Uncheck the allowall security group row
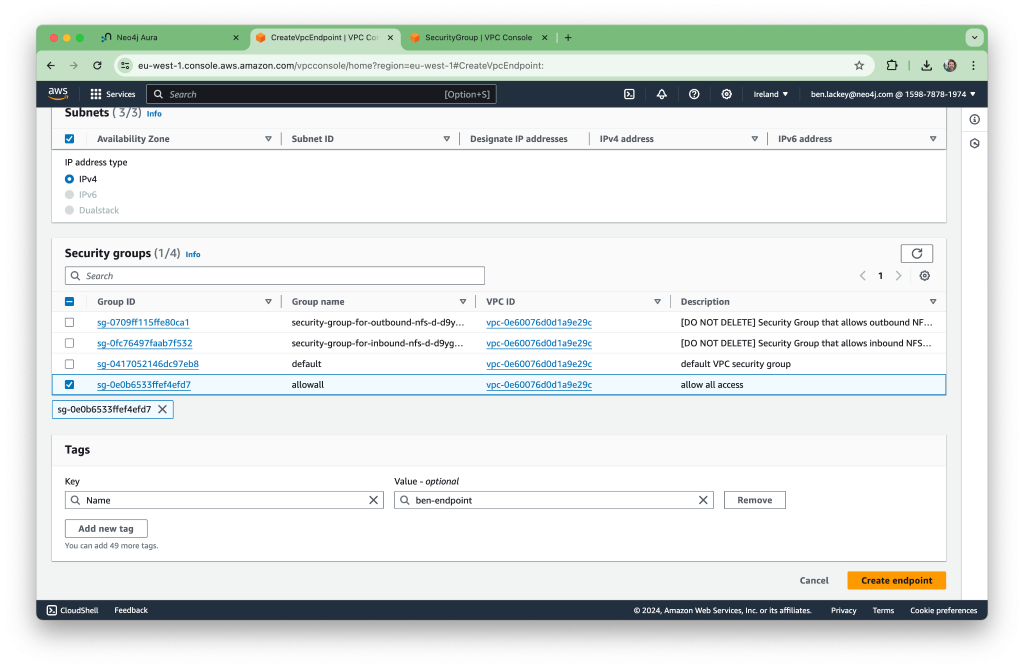 click(x=69, y=384)
